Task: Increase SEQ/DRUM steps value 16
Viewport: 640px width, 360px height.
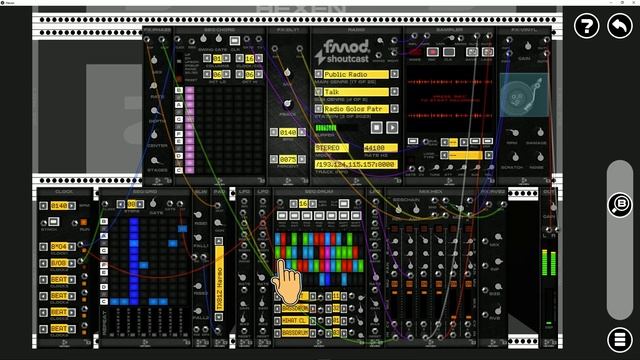Action: coord(313,204)
